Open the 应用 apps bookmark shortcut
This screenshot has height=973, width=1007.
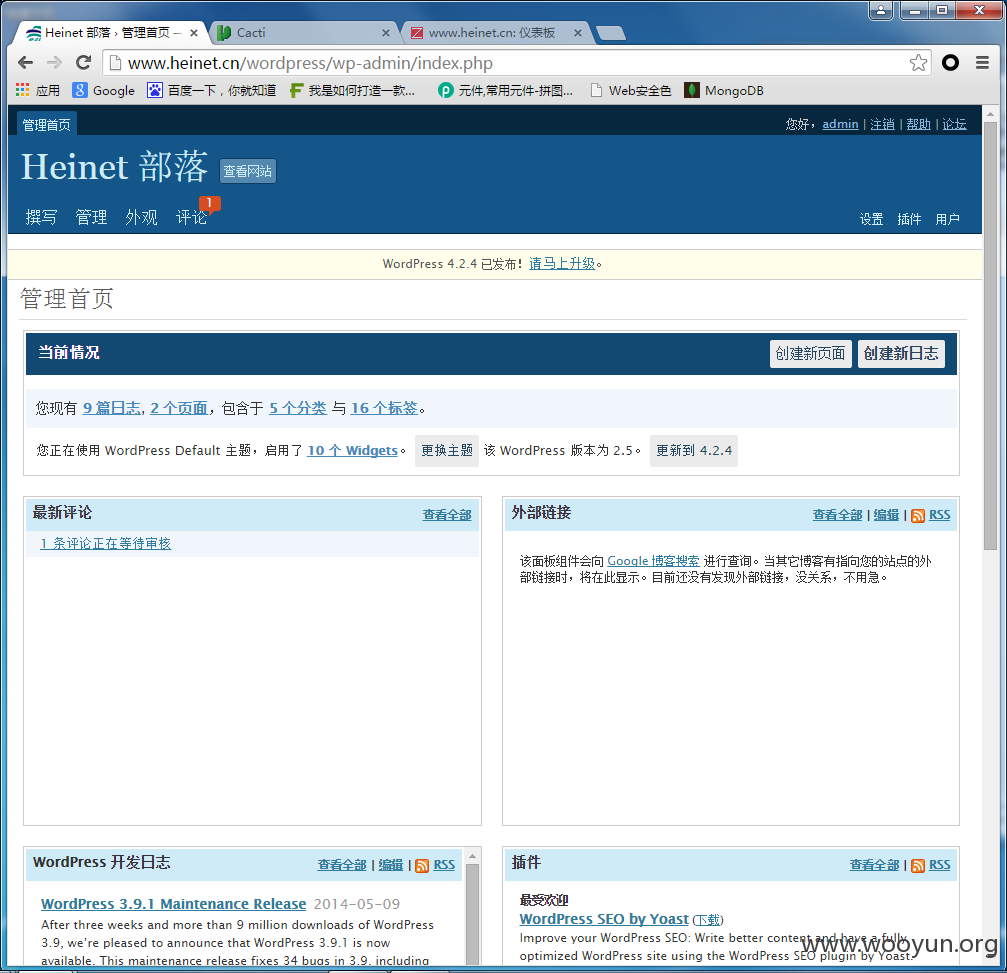coord(38,91)
